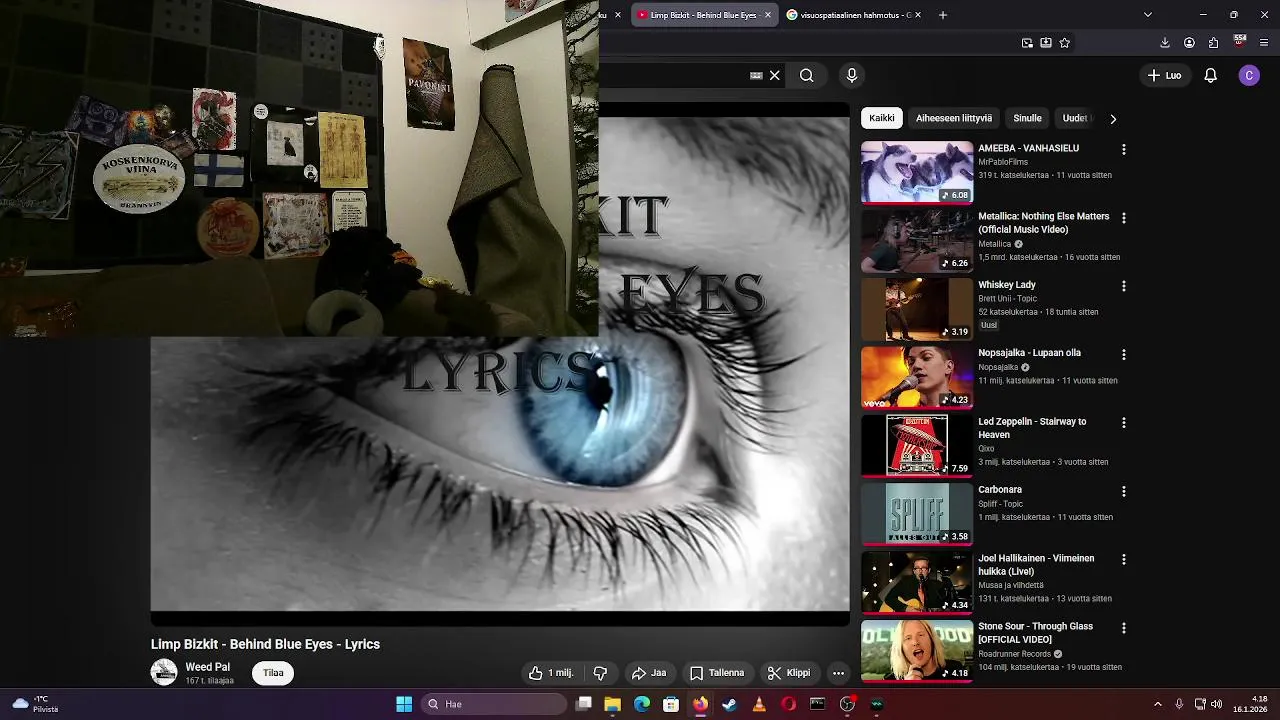Open the Metallica Nothing Else Matters thumbnail

click(x=917, y=241)
